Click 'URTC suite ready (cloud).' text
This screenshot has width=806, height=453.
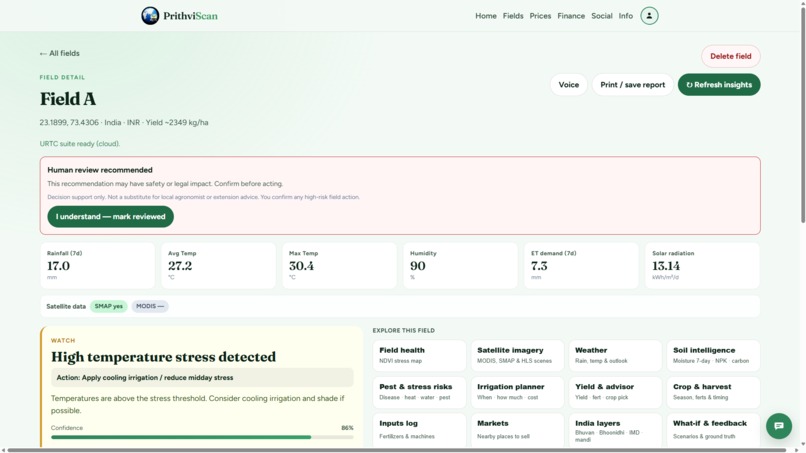pyautogui.click(x=80, y=144)
